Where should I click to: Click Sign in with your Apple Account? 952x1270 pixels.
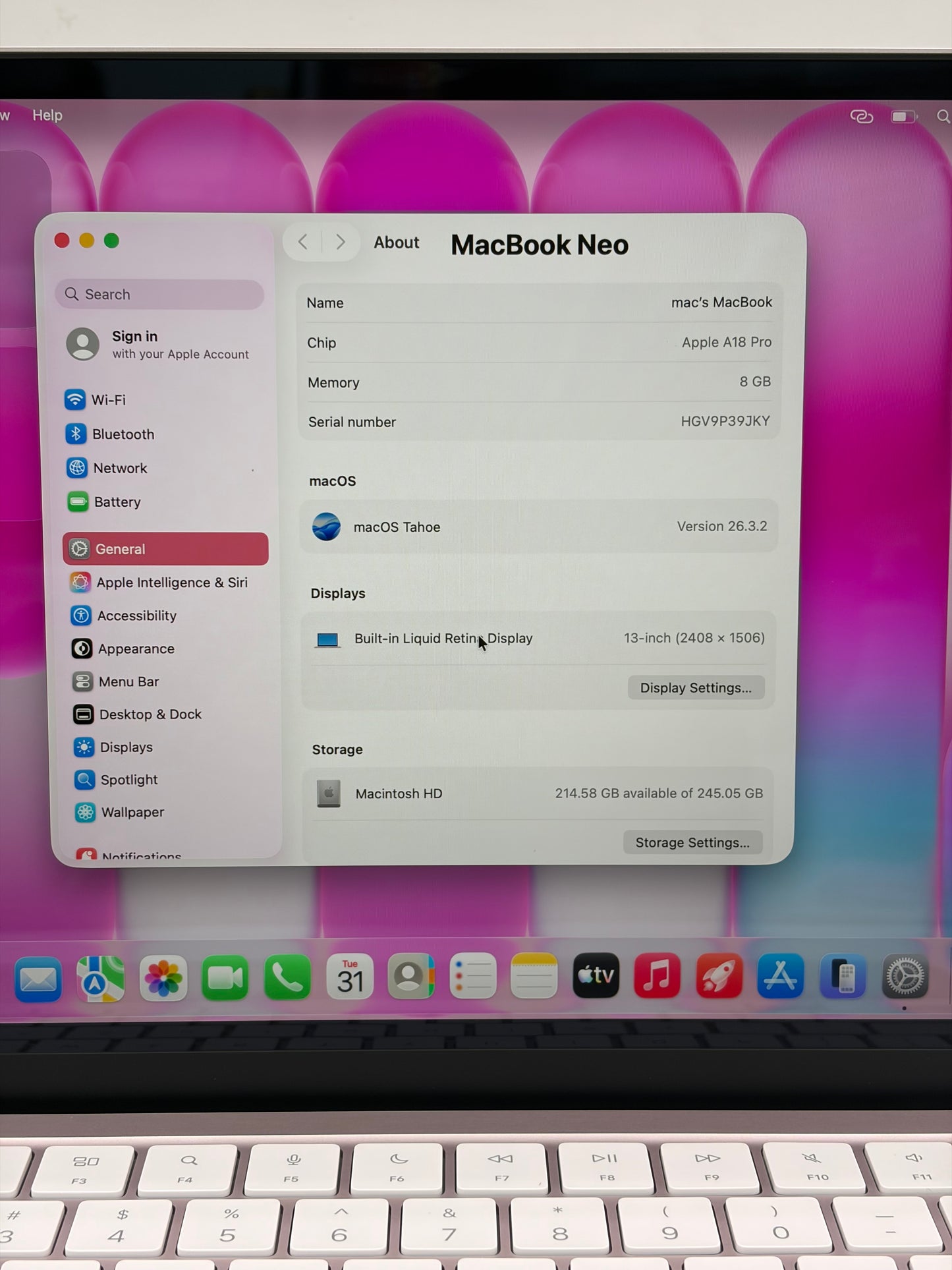pyautogui.click(x=158, y=345)
